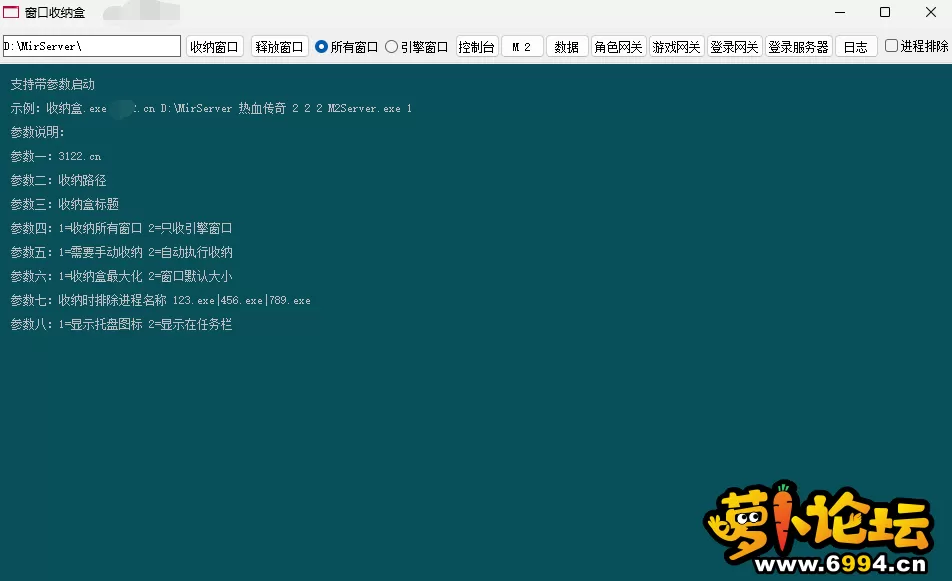Open the 控制台 tab
Image resolution: width=952 pixels, height=581 pixels.
[477, 47]
